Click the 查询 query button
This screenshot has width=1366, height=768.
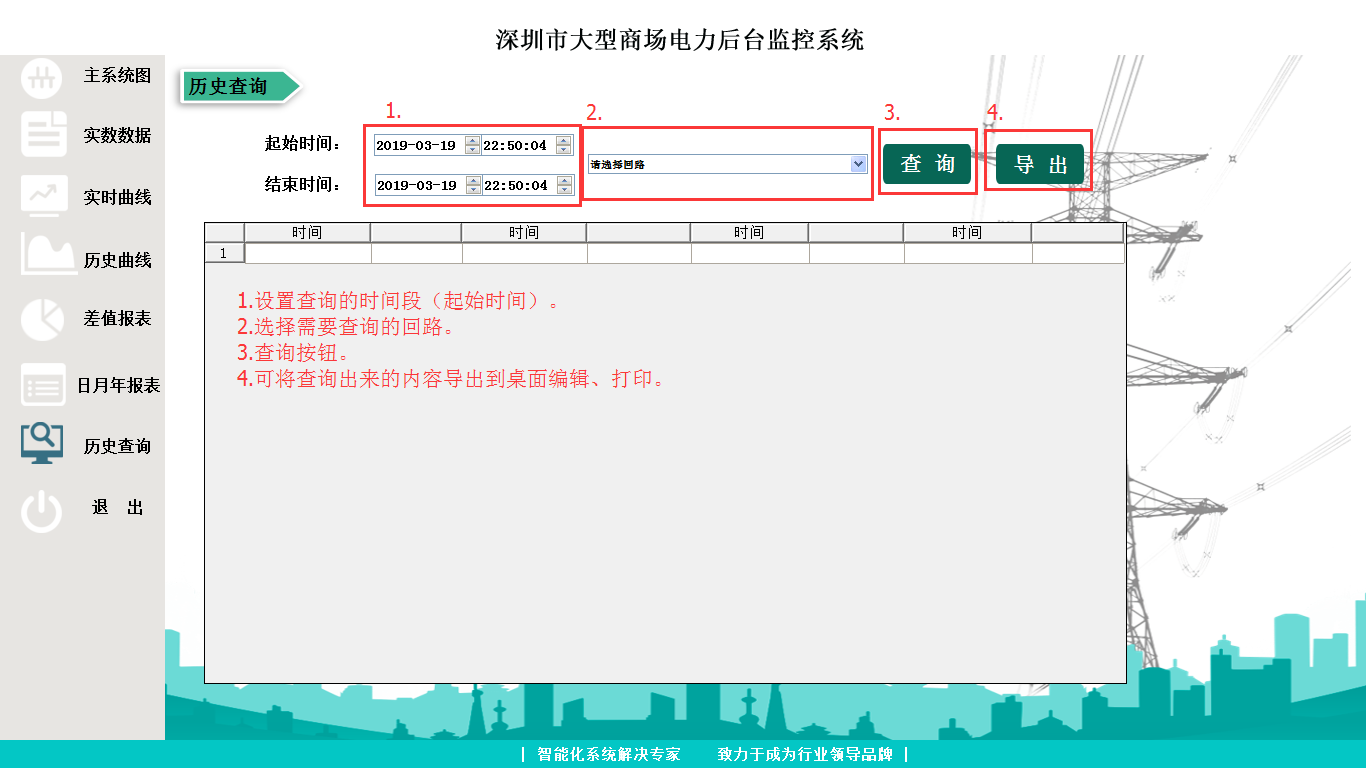pos(927,164)
